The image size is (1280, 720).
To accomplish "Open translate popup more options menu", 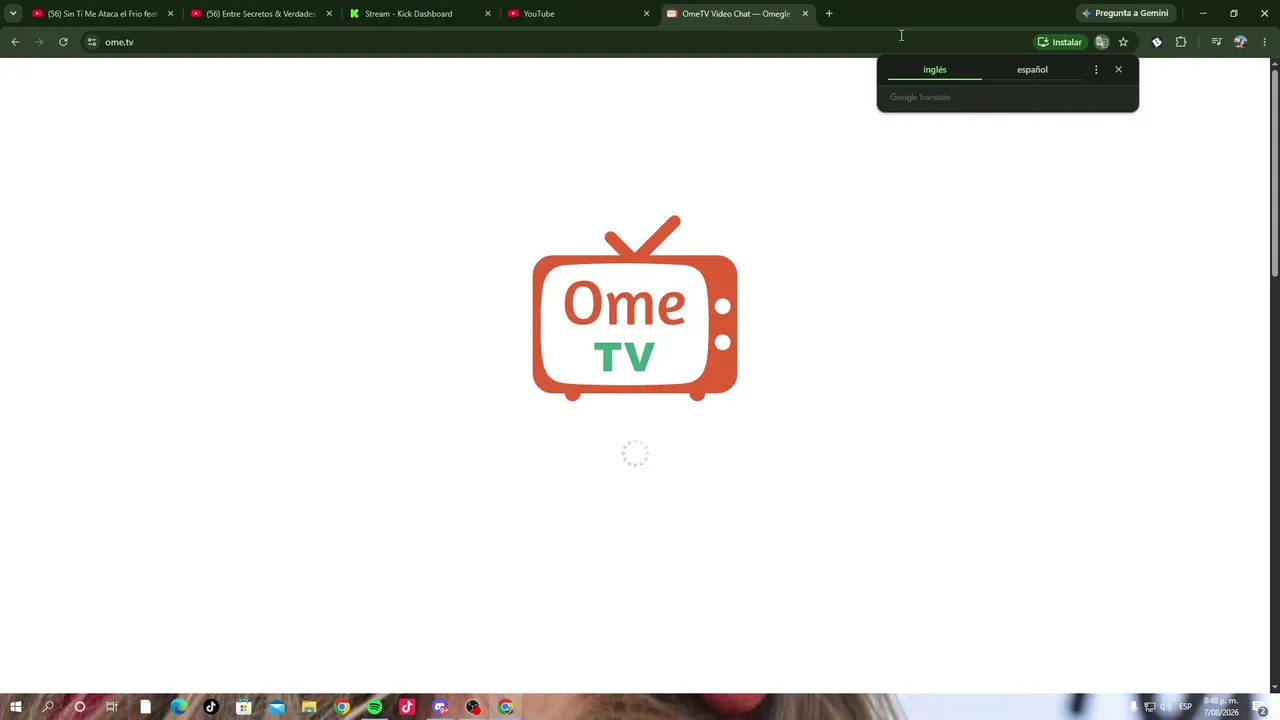I will coord(1096,70).
